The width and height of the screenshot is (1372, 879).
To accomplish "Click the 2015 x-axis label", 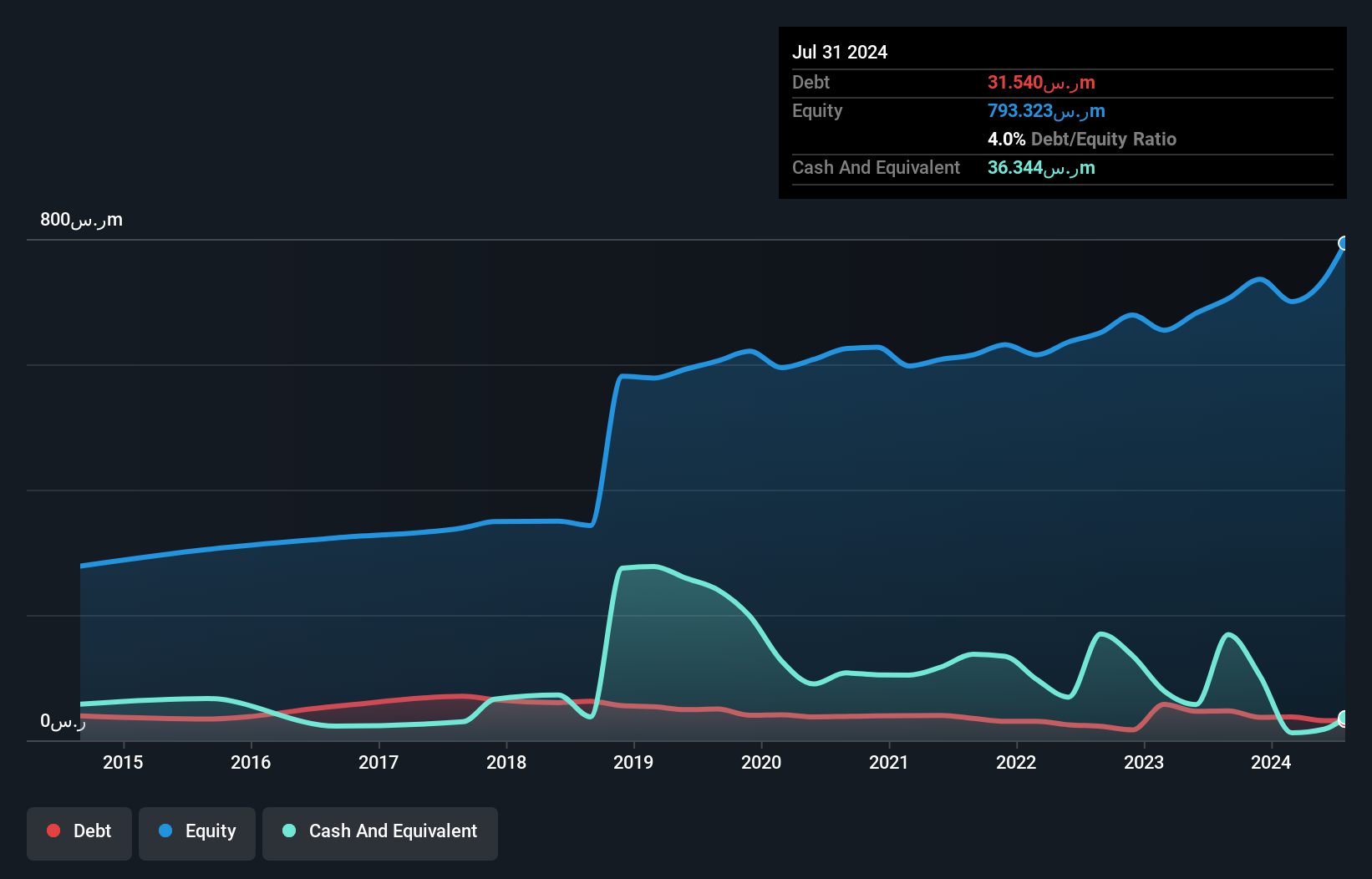I will click(x=123, y=762).
